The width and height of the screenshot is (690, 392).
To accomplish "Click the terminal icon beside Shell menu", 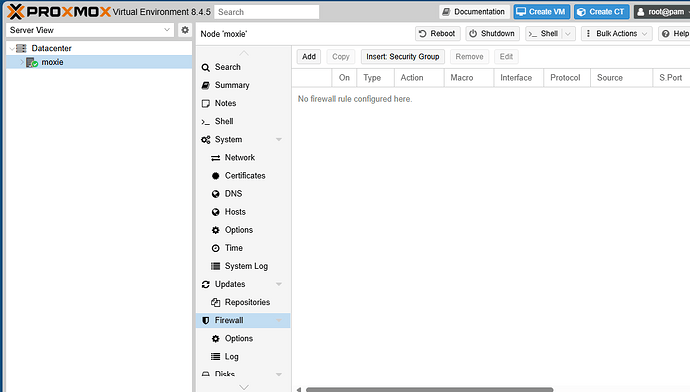I will point(206,121).
